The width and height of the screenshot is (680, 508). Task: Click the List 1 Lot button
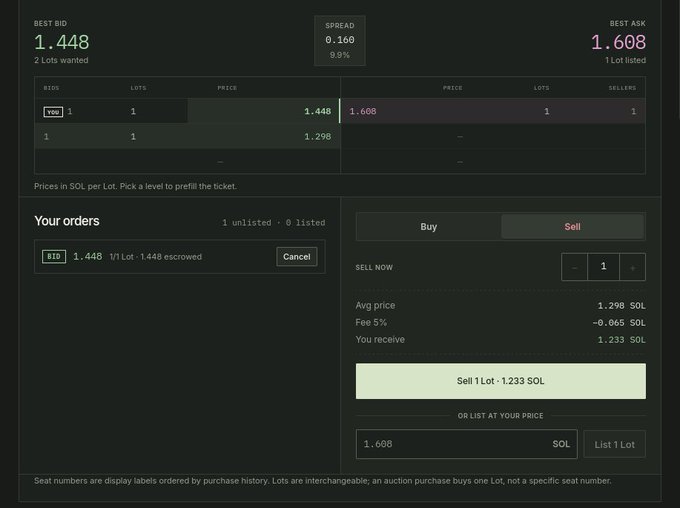pos(615,444)
